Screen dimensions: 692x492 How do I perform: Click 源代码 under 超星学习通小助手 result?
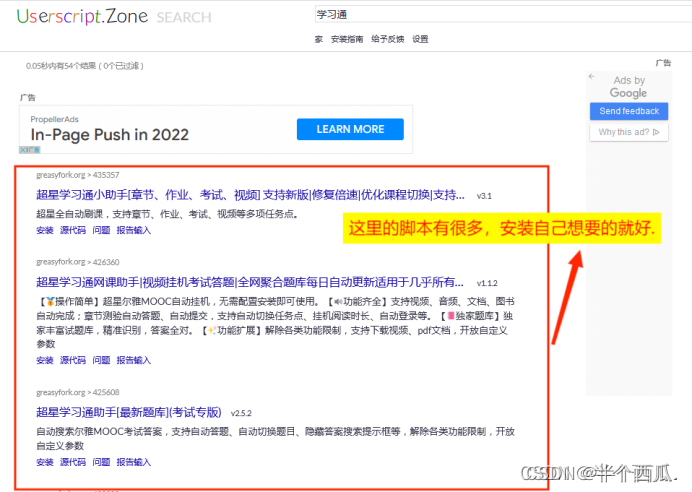tap(73, 230)
